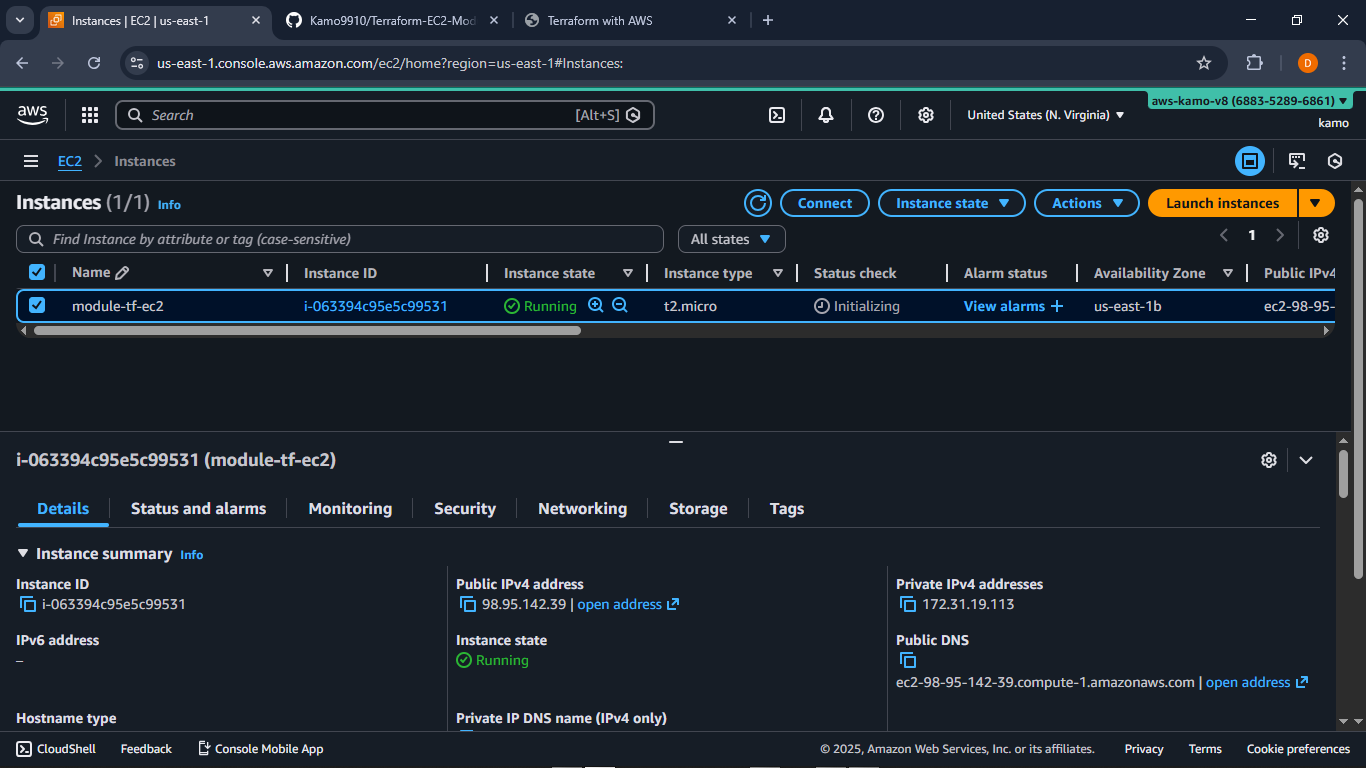
Task: Open the notifications bell
Action: click(x=826, y=115)
